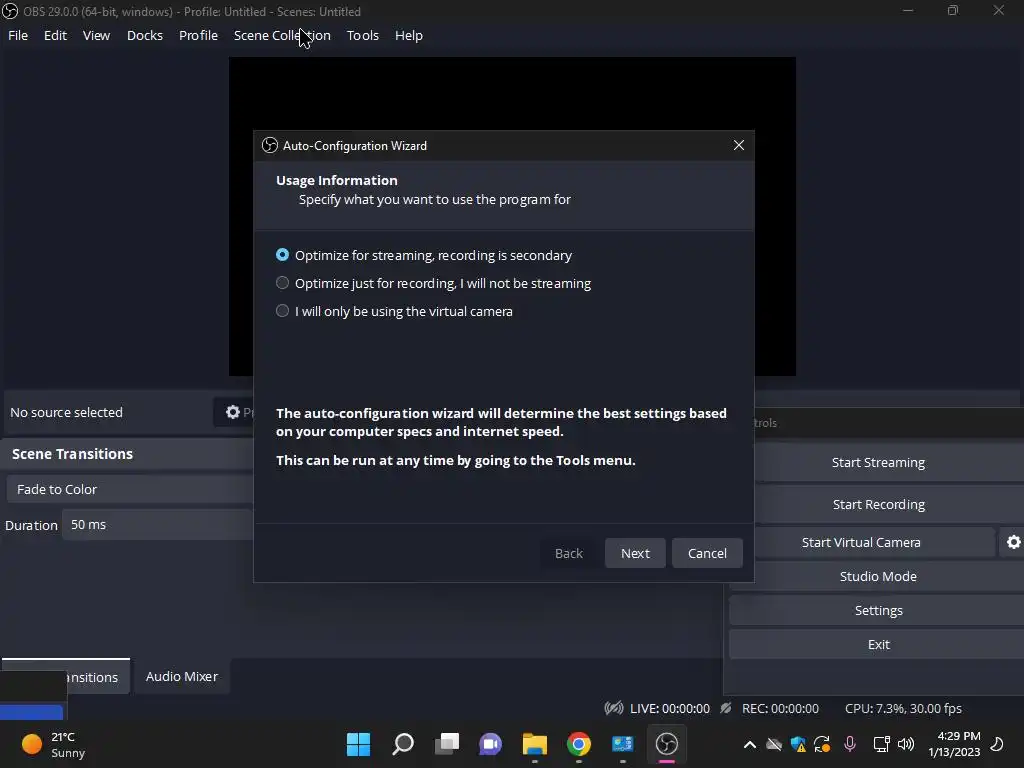Image resolution: width=1024 pixels, height=768 pixels.
Task: Open Windows Search from taskbar
Action: click(402, 744)
